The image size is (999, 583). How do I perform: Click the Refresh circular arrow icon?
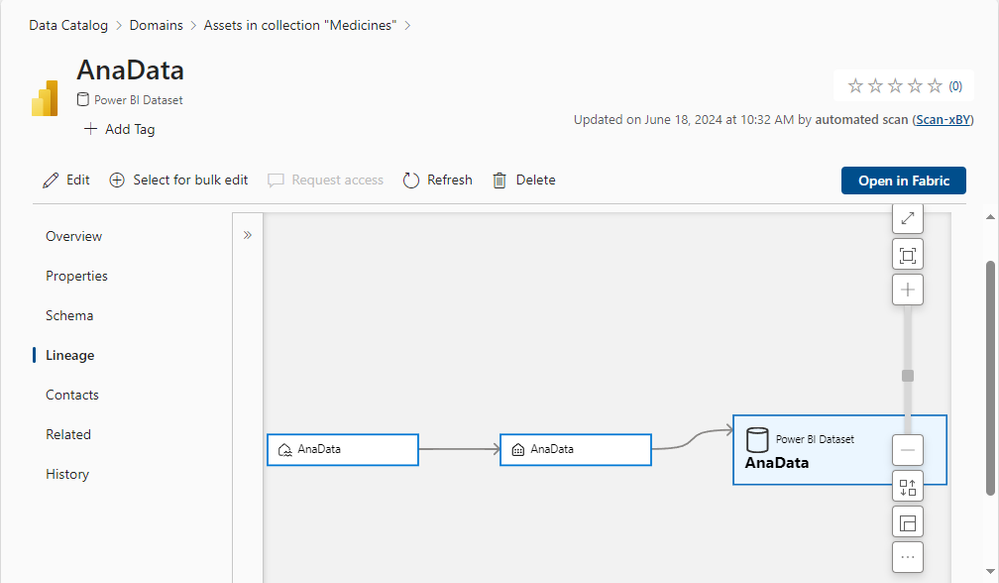(411, 180)
